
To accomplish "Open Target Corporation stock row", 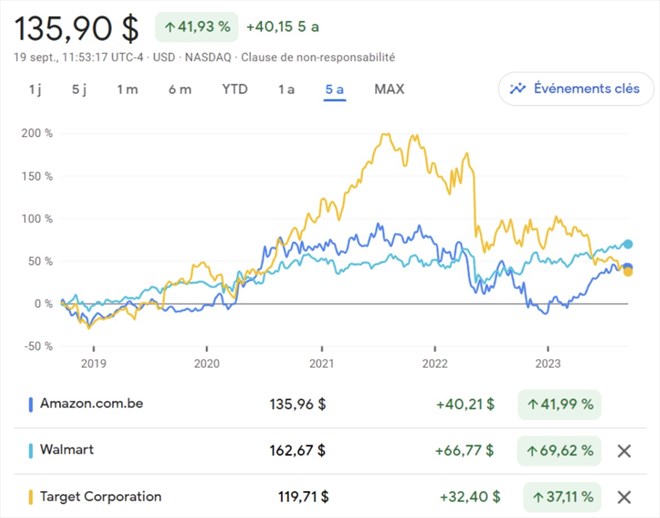I will (x=330, y=497).
